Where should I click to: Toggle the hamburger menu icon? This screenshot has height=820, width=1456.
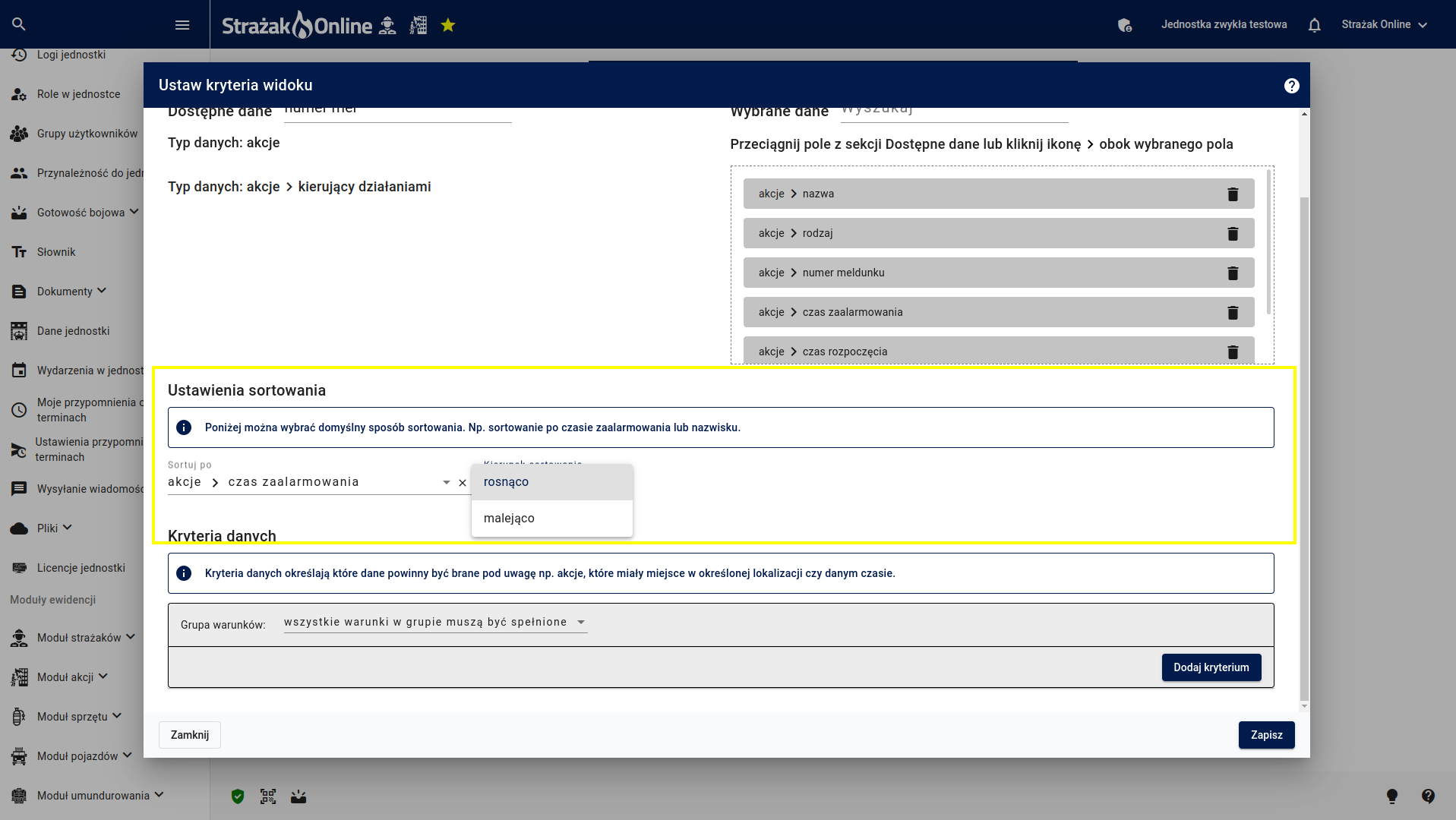click(182, 25)
